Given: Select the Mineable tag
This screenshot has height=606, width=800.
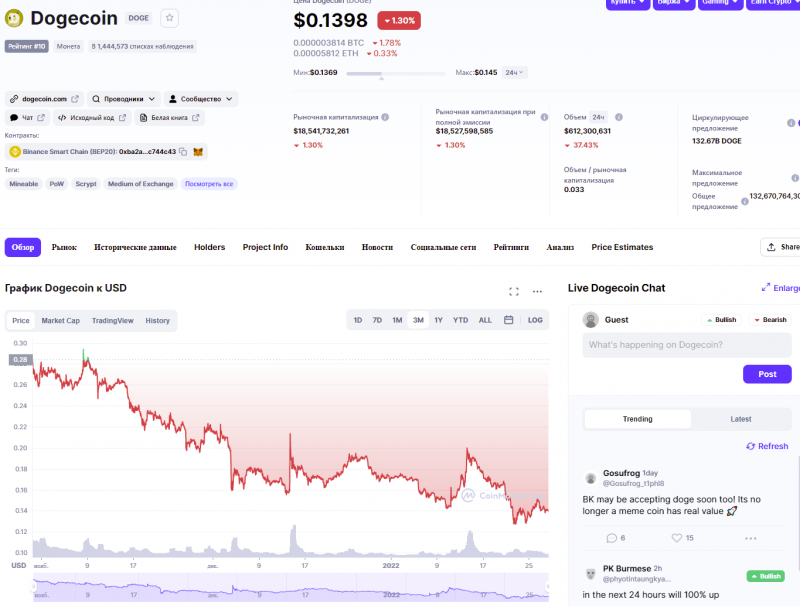Looking at the screenshot, I should [x=23, y=184].
